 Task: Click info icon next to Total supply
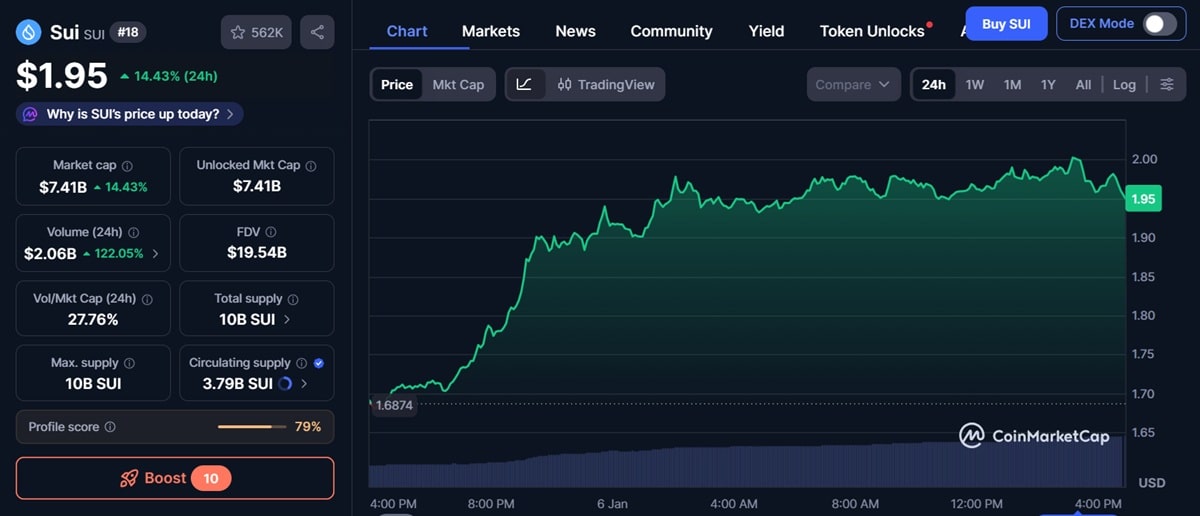coord(293,299)
